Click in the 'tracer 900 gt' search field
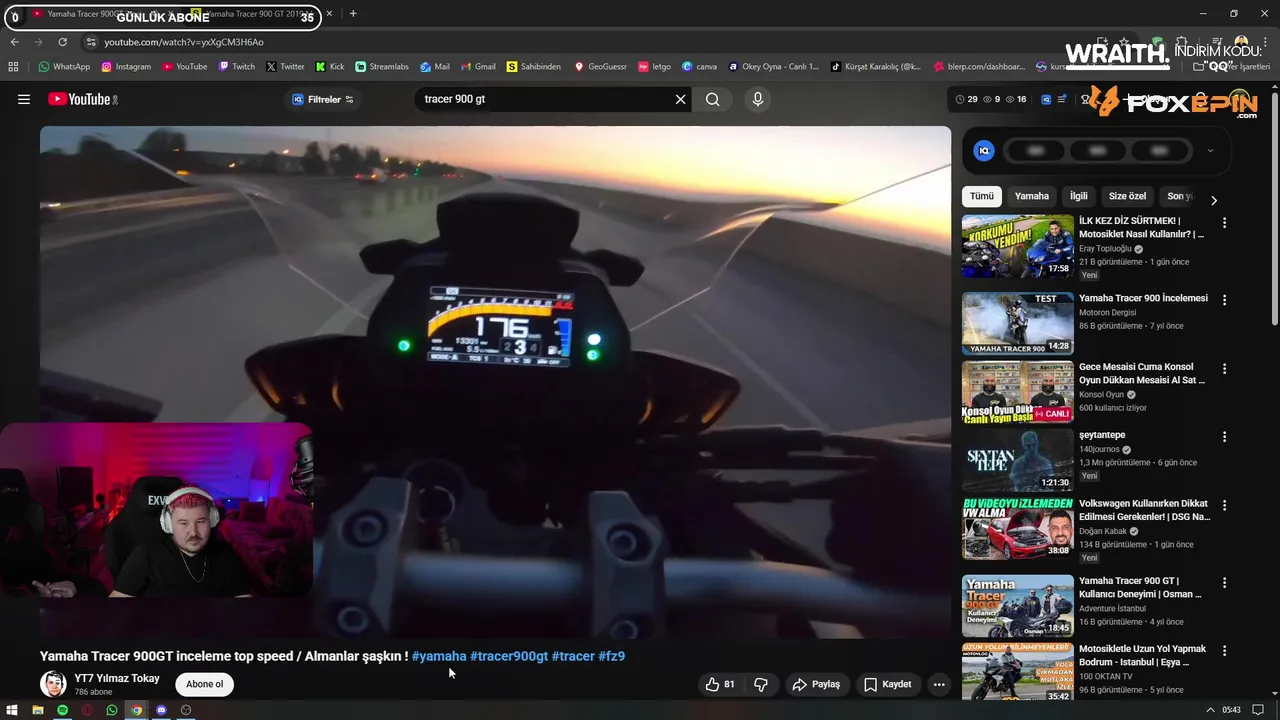The image size is (1280, 720). coord(545,99)
